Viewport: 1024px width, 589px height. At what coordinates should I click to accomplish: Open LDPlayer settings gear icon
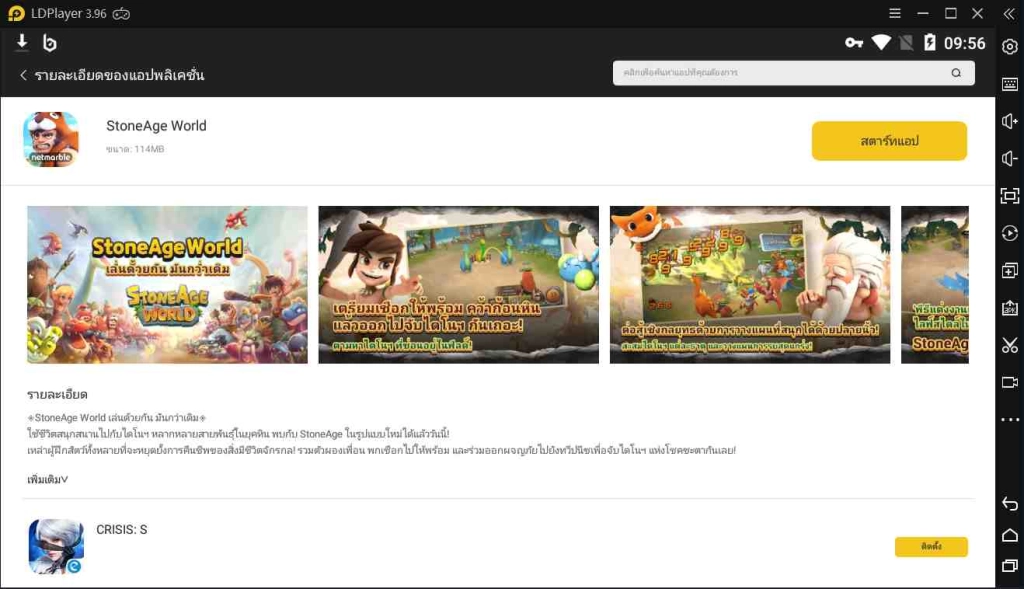tap(1010, 47)
